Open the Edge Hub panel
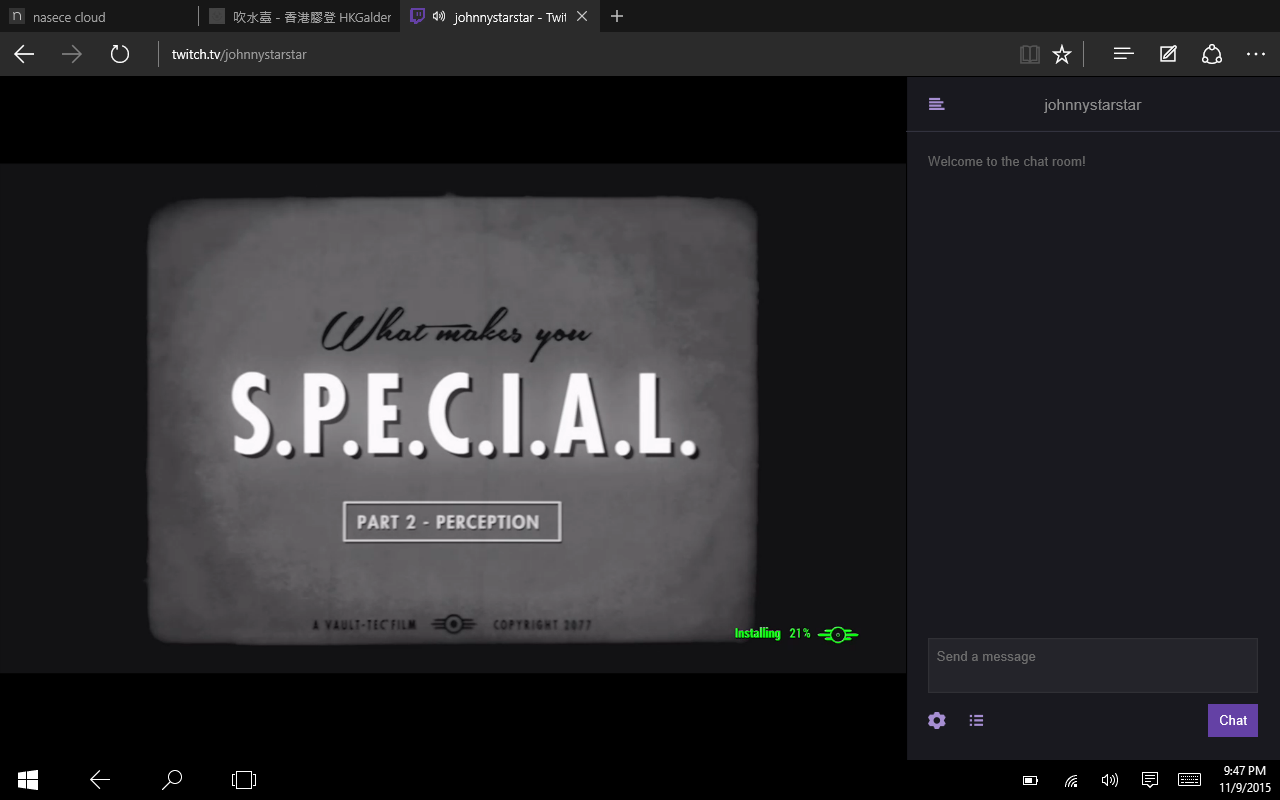1280x800 pixels. tap(1123, 54)
